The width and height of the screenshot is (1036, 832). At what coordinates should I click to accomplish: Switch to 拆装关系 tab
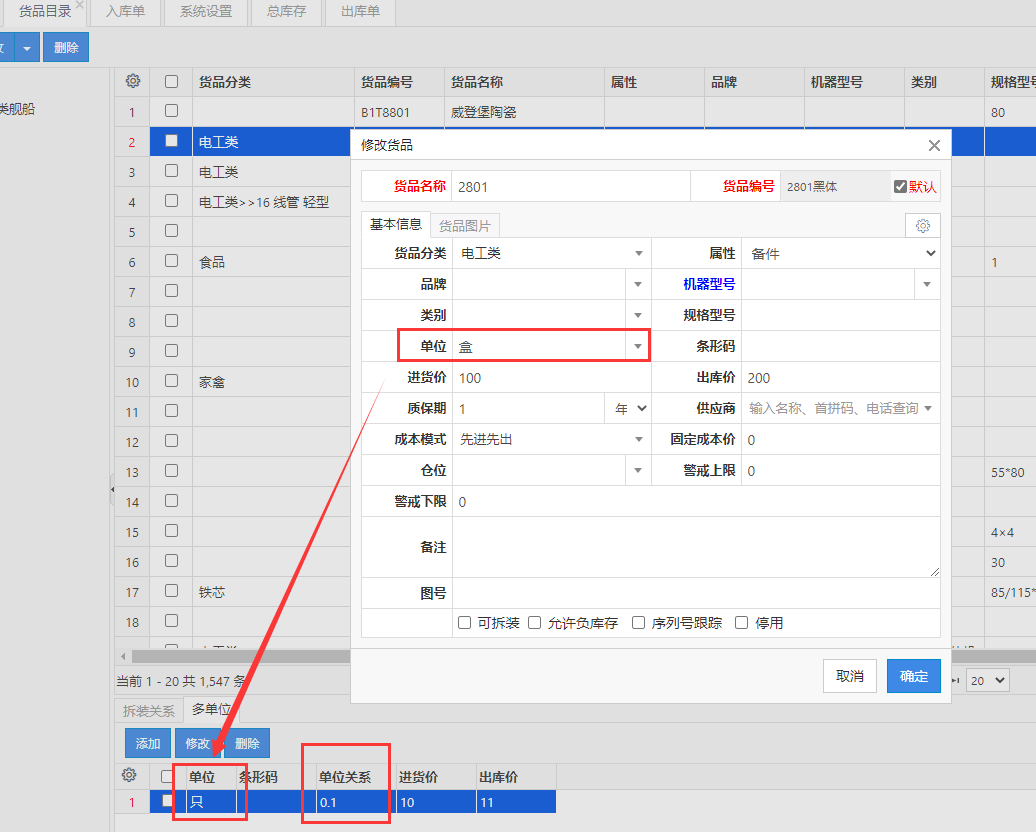149,710
